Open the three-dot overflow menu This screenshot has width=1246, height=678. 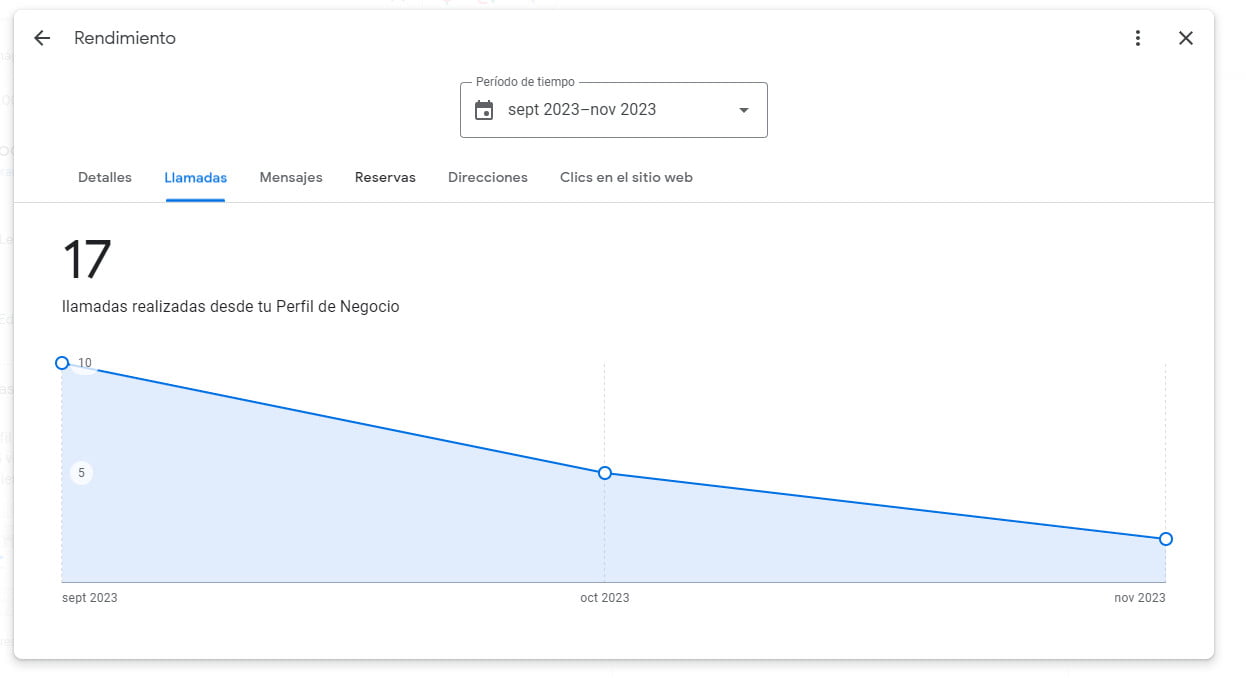click(x=1138, y=37)
